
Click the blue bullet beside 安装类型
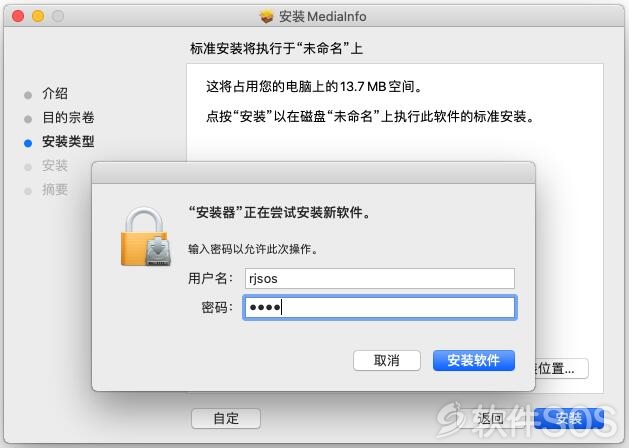click(x=28, y=143)
